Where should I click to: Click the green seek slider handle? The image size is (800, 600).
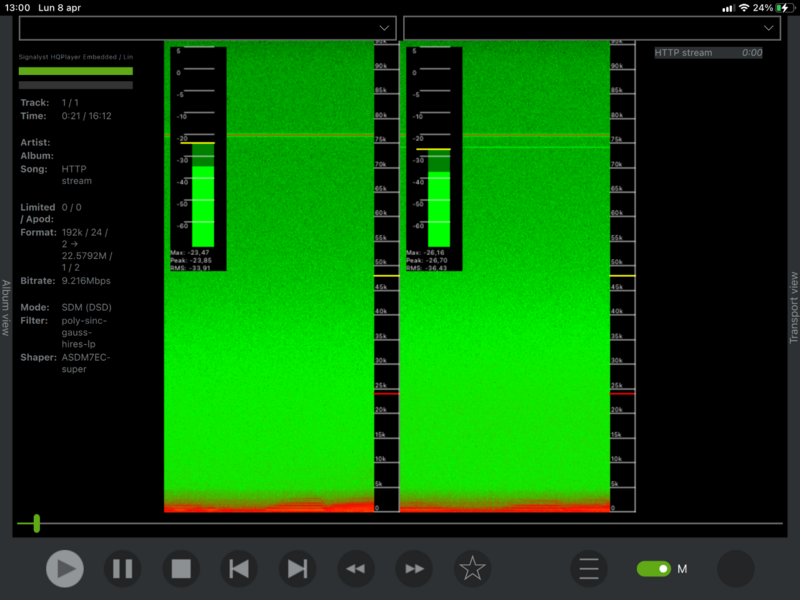(37, 523)
